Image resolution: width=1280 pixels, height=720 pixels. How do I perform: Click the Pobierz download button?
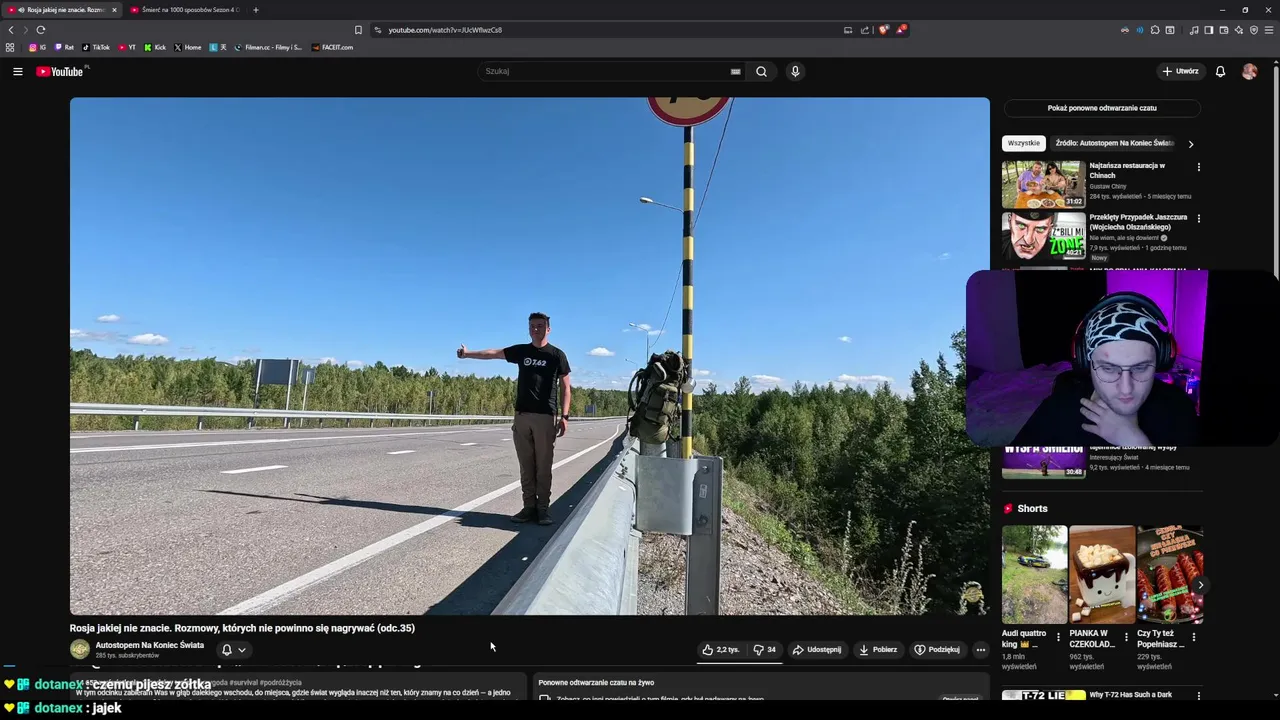tap(879, 650)
